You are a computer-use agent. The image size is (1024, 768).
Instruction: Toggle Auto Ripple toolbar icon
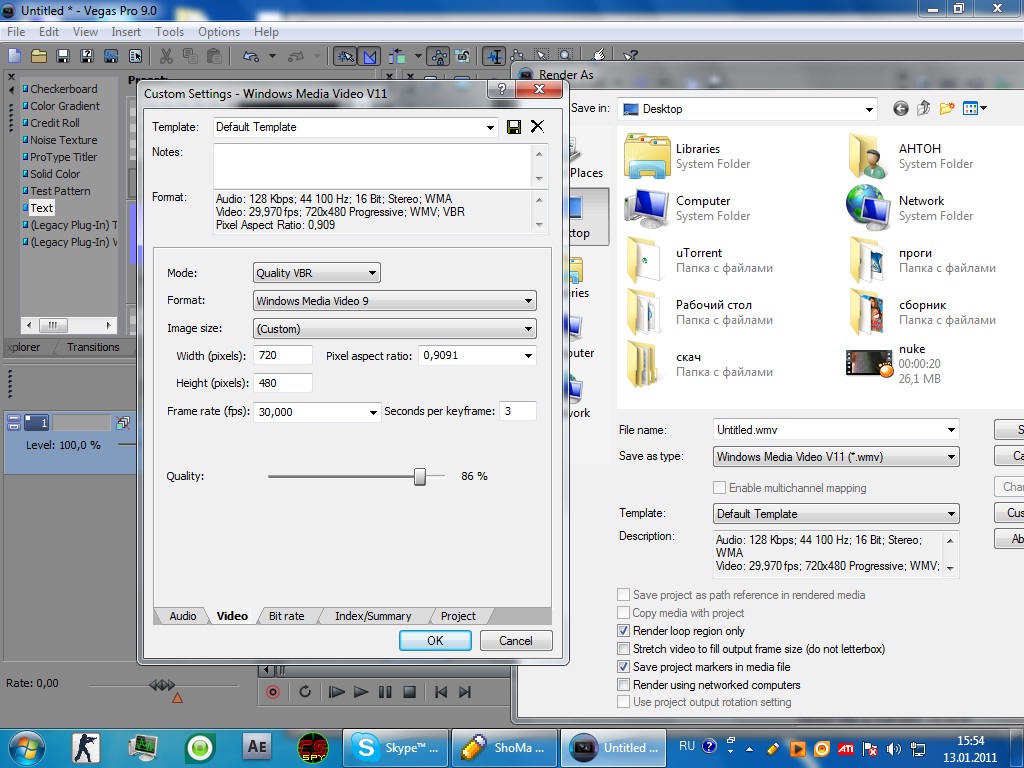(x=396, y=57)
